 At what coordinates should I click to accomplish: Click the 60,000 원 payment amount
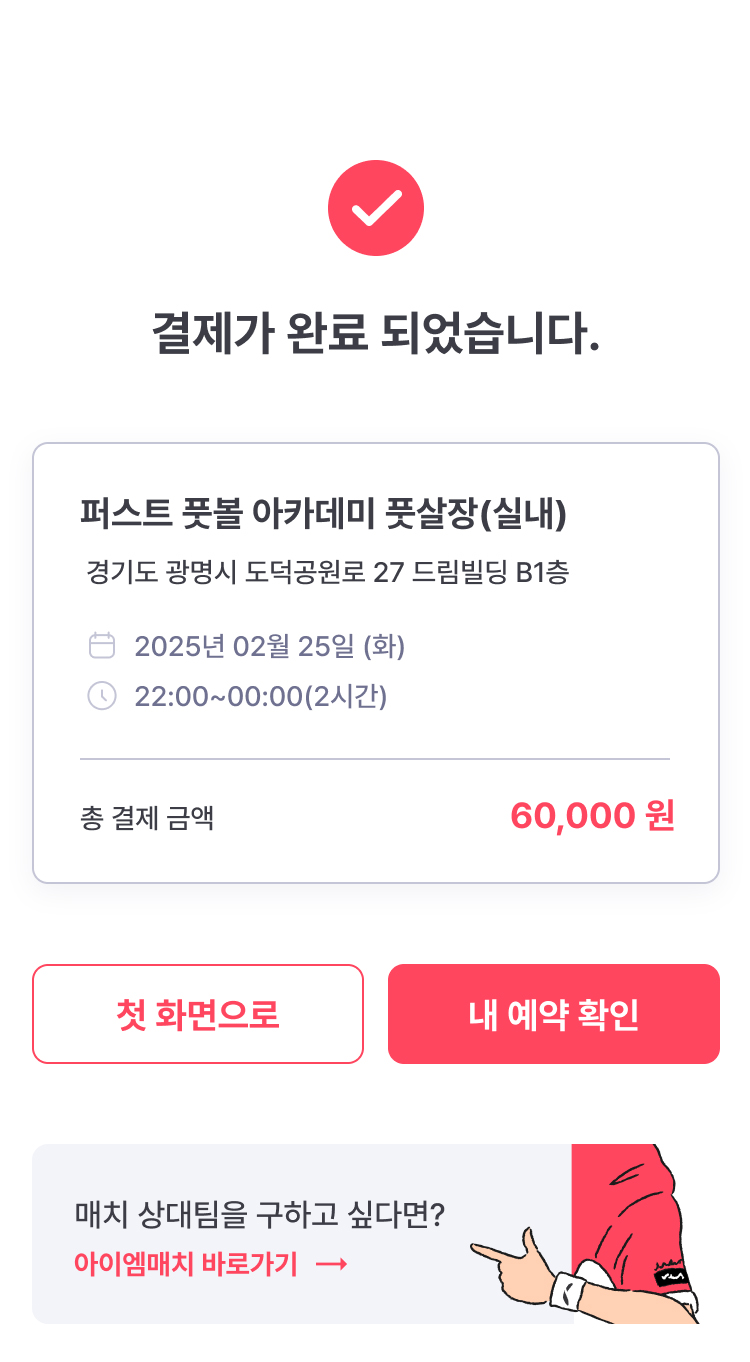pyautogui.click(x=592, y=816)
